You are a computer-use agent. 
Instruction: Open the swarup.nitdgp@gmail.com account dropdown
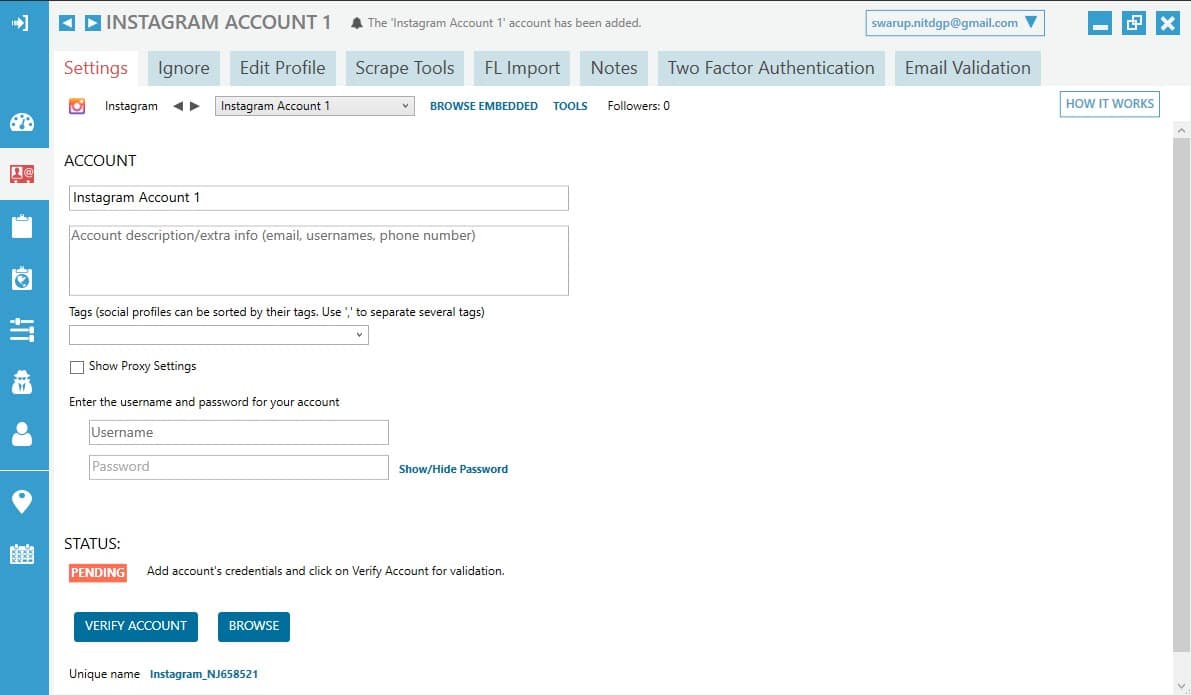coord(955,23)
